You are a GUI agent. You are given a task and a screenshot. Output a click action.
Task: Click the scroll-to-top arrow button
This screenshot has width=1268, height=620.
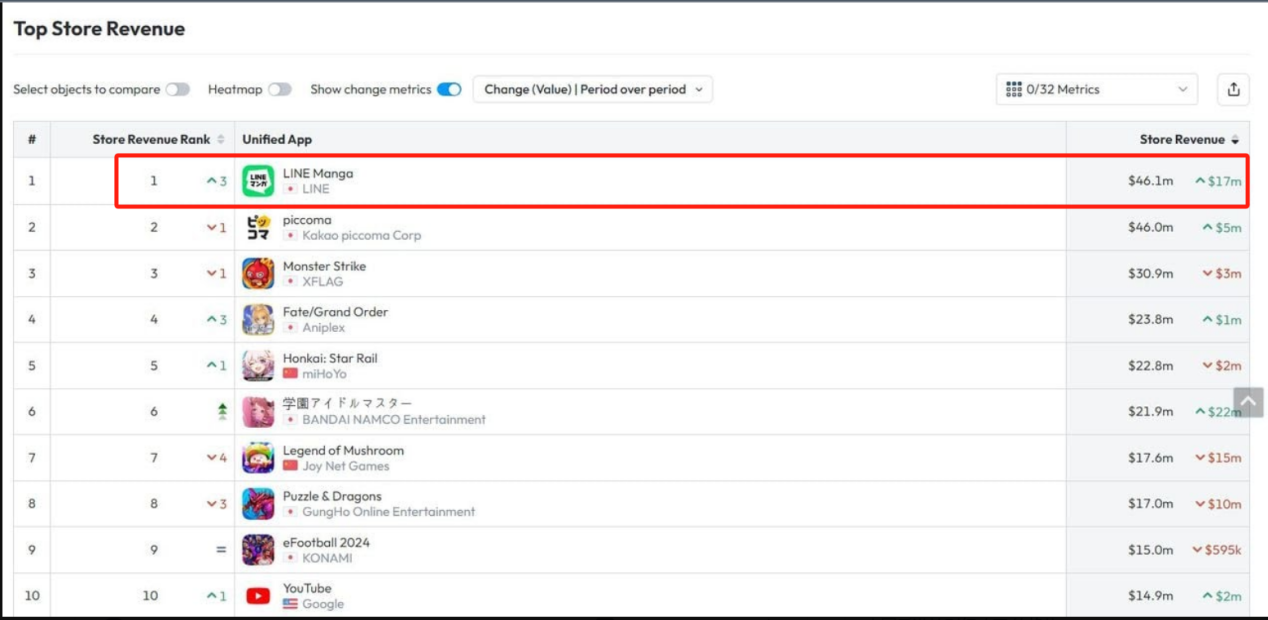tap(1247, 402)
